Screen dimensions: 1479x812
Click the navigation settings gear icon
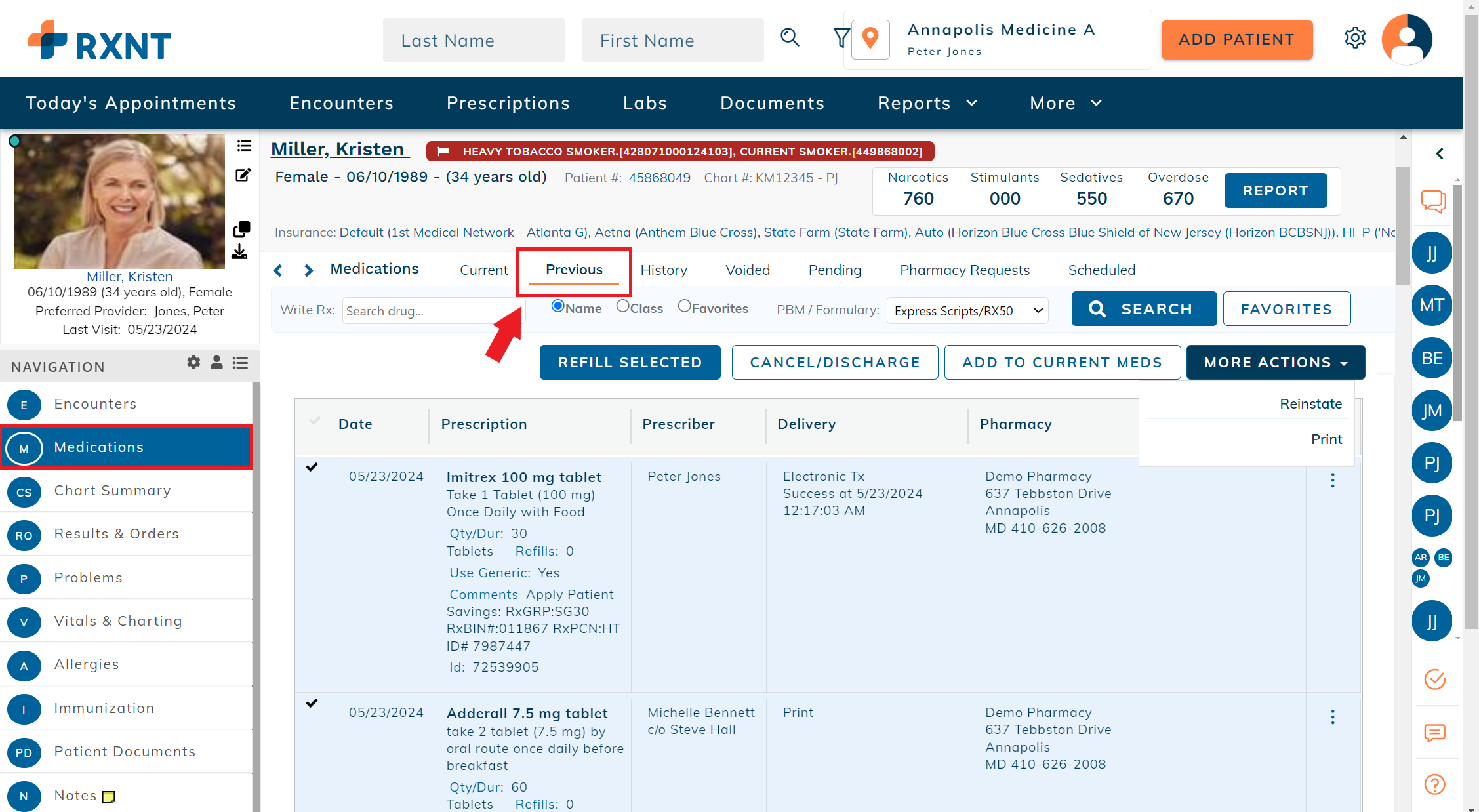(x=193, y=362)
